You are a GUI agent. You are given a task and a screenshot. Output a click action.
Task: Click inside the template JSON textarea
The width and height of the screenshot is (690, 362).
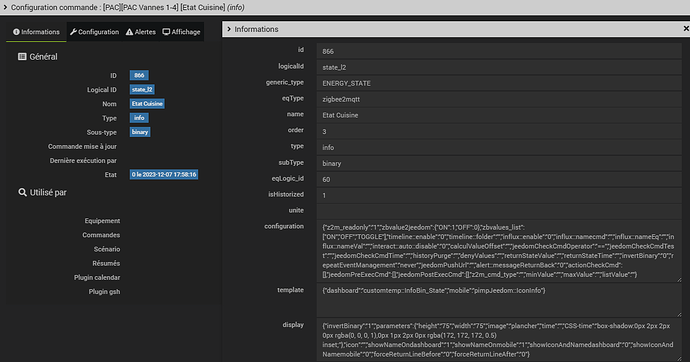pos(499,300)
